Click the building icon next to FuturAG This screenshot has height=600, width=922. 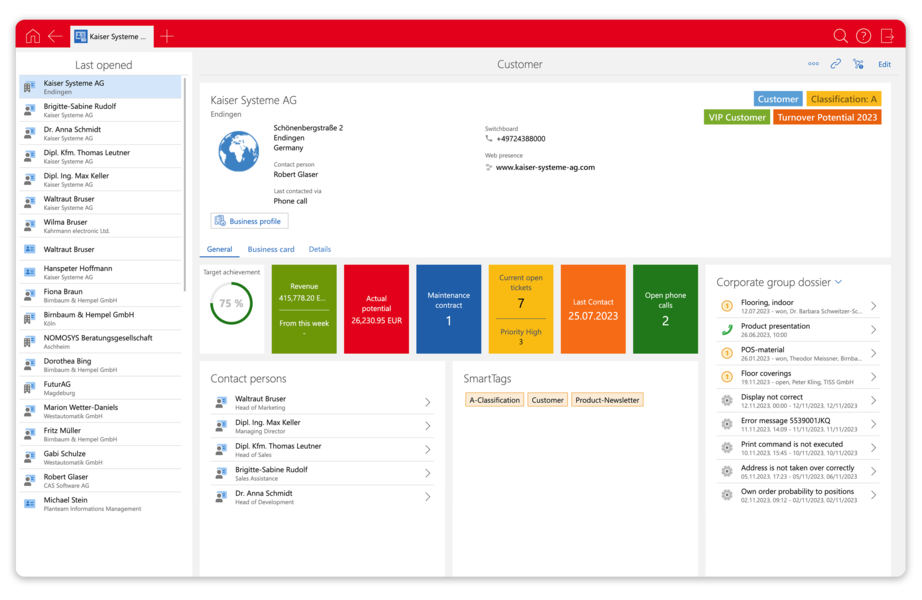[x=29, y=388]
